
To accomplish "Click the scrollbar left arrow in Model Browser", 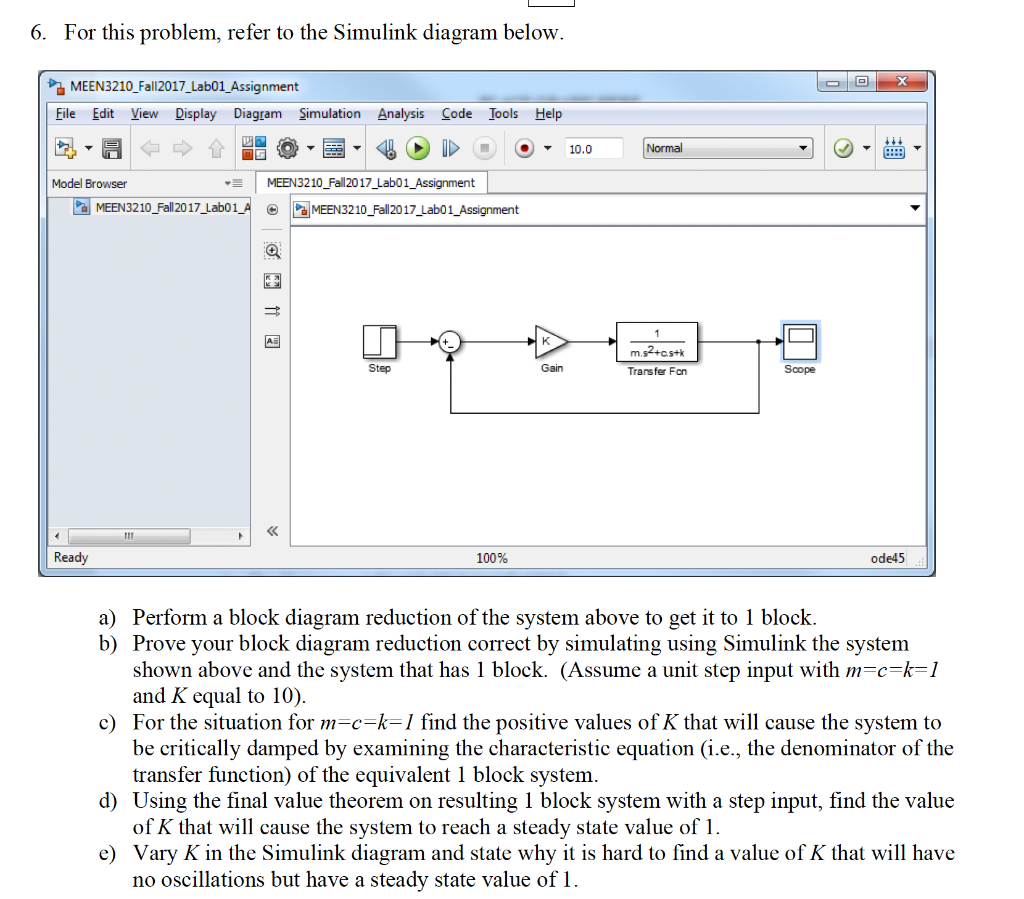I will pyautogui.click(x=57, y=536).
